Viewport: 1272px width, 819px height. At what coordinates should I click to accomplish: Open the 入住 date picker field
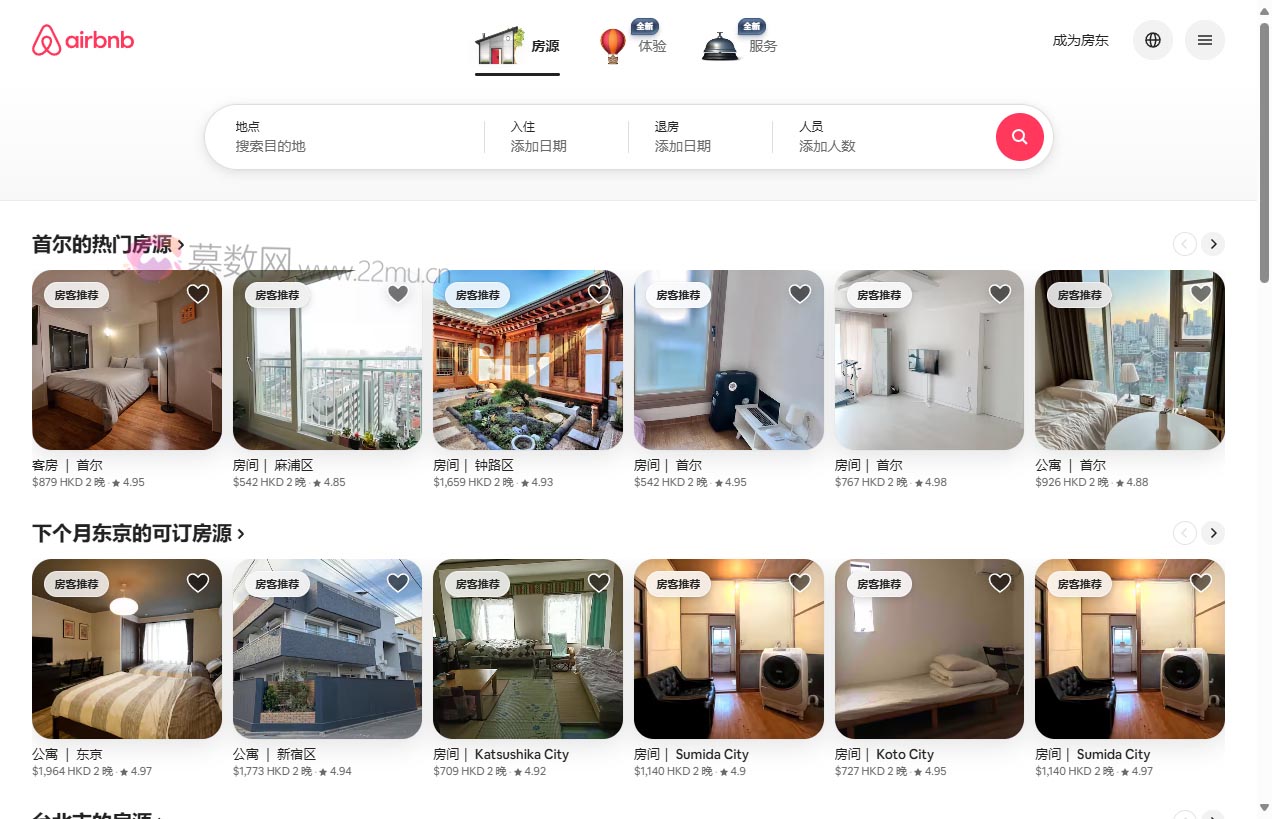pos(556,137)
